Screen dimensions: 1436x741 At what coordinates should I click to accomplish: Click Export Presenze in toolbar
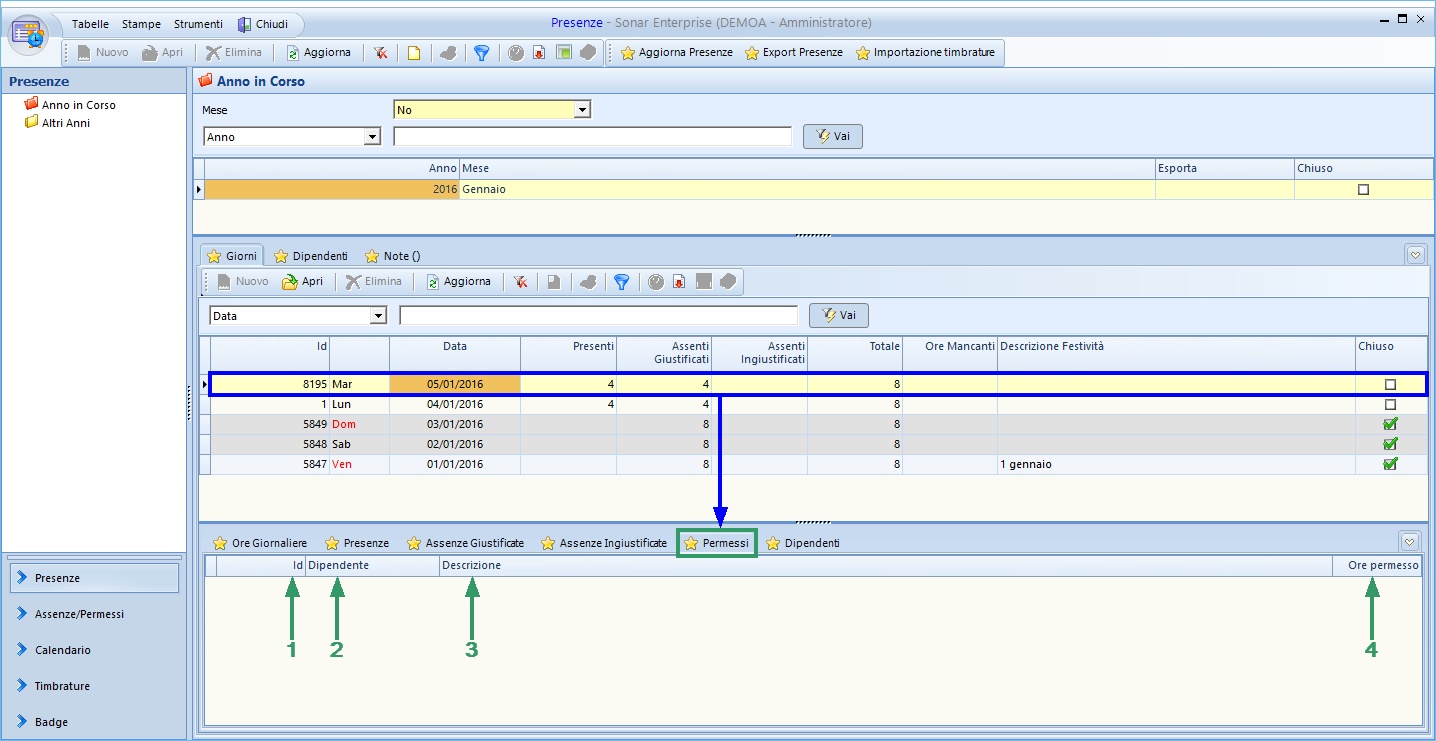point(794,53)
